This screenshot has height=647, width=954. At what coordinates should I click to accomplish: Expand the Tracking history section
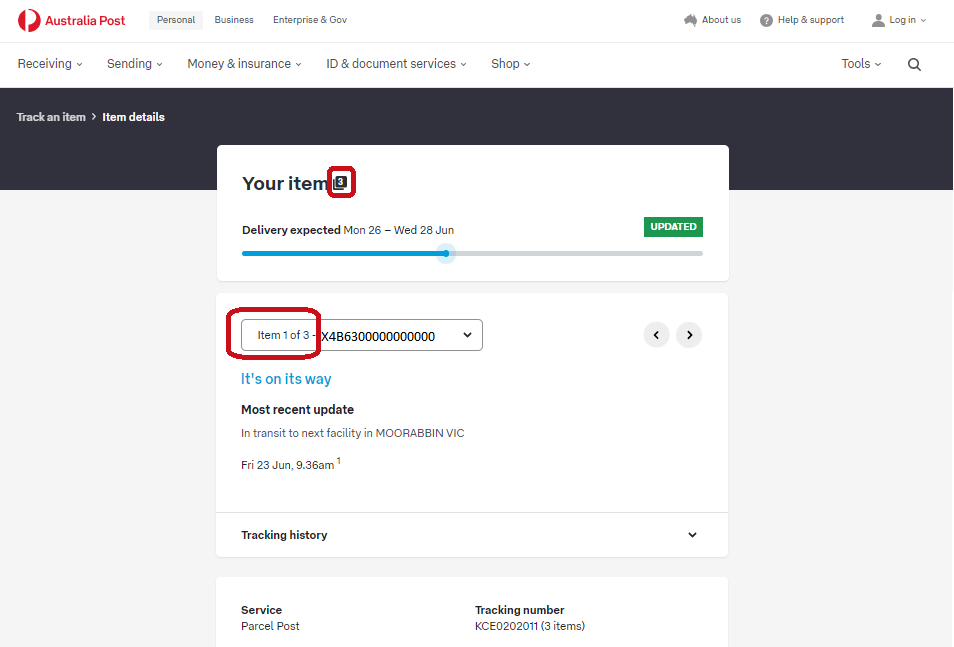(471, 535)
